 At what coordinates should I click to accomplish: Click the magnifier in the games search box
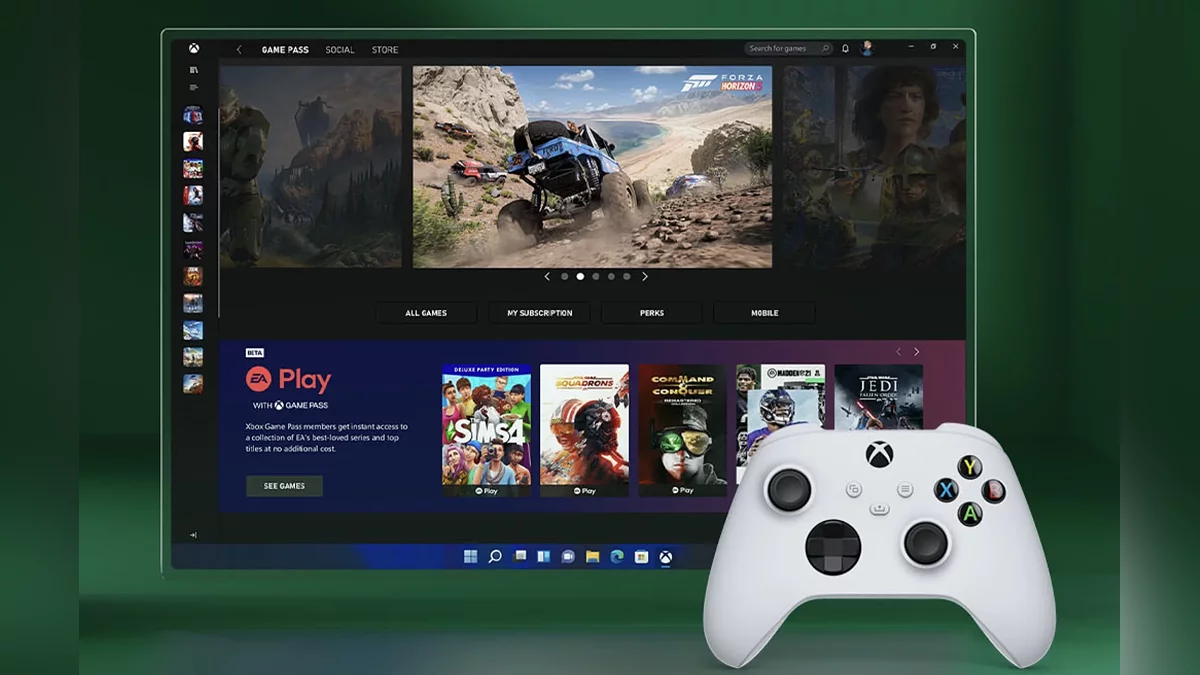[826, 48]
